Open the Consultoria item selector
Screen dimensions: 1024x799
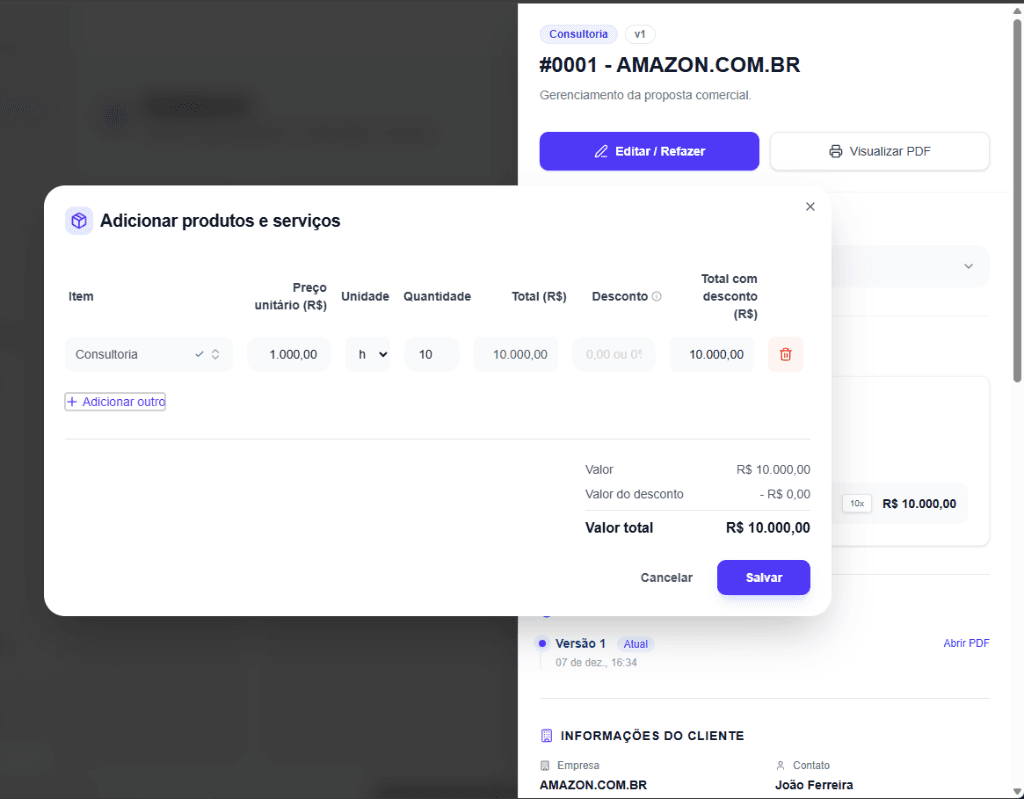pyautogui.click(x=148, y=354)
